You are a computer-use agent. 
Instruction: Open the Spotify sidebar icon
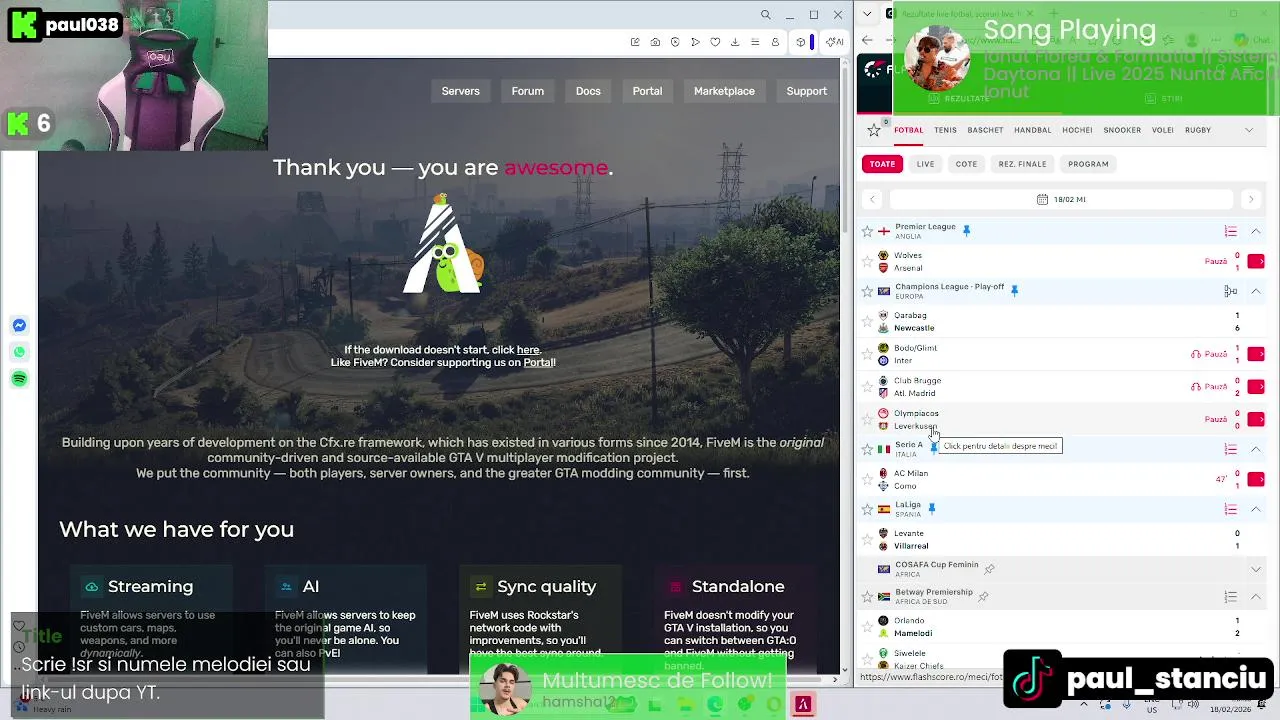19,379
